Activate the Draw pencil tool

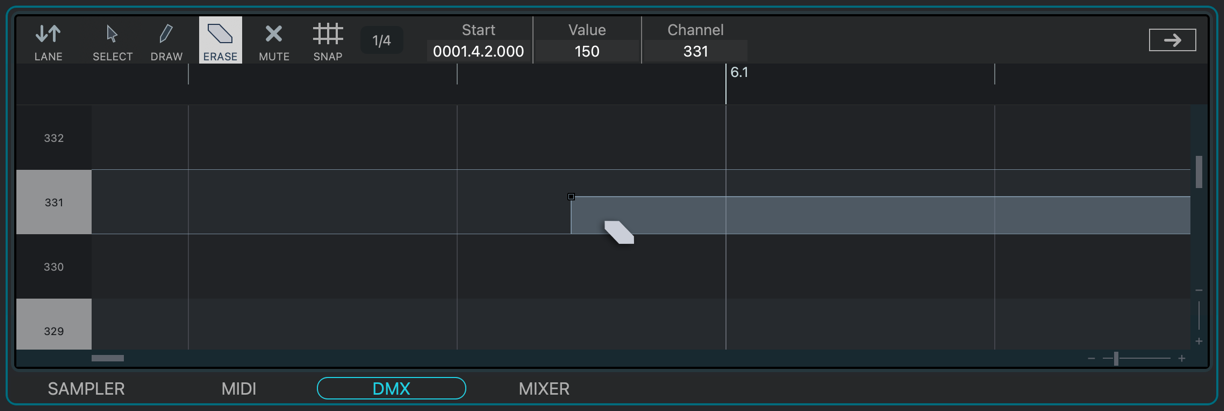pos(166,41)
